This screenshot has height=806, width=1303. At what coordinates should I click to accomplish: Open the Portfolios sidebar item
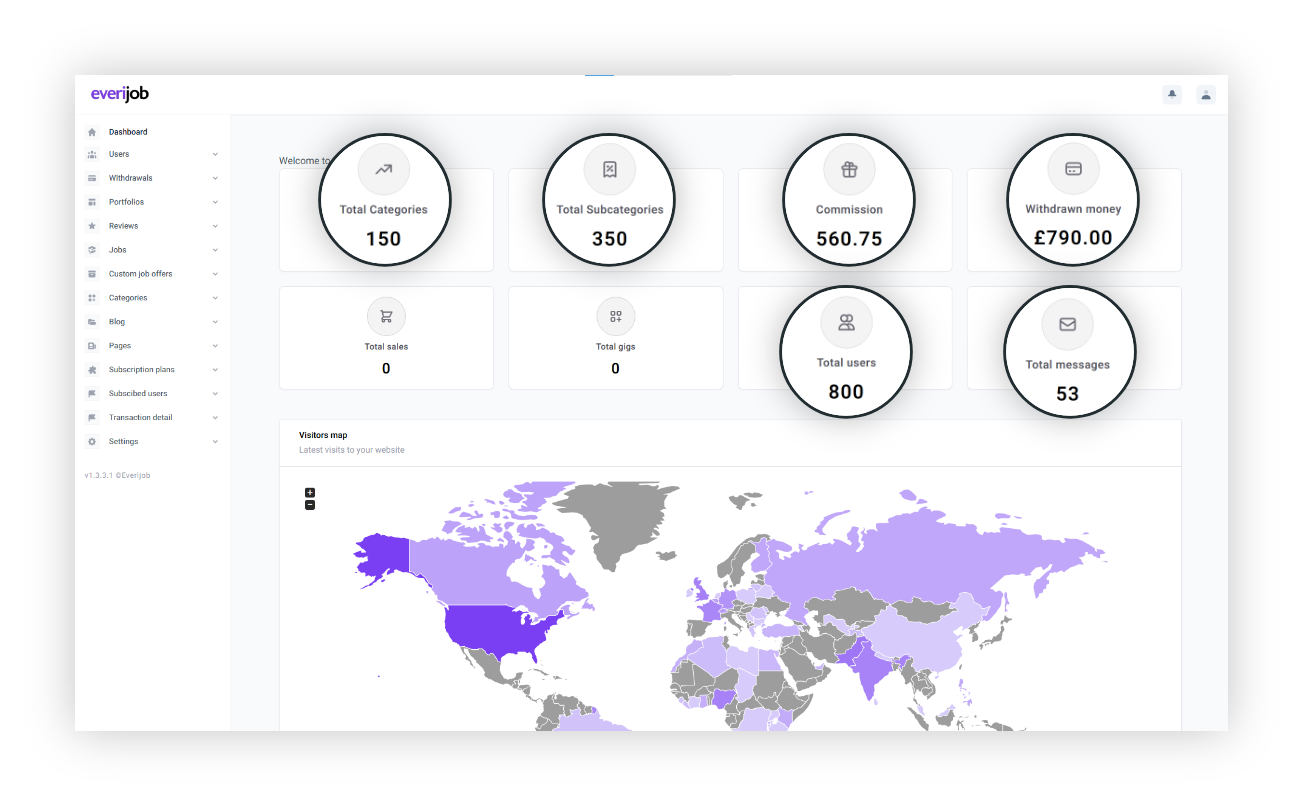click(x=126, y=202)
